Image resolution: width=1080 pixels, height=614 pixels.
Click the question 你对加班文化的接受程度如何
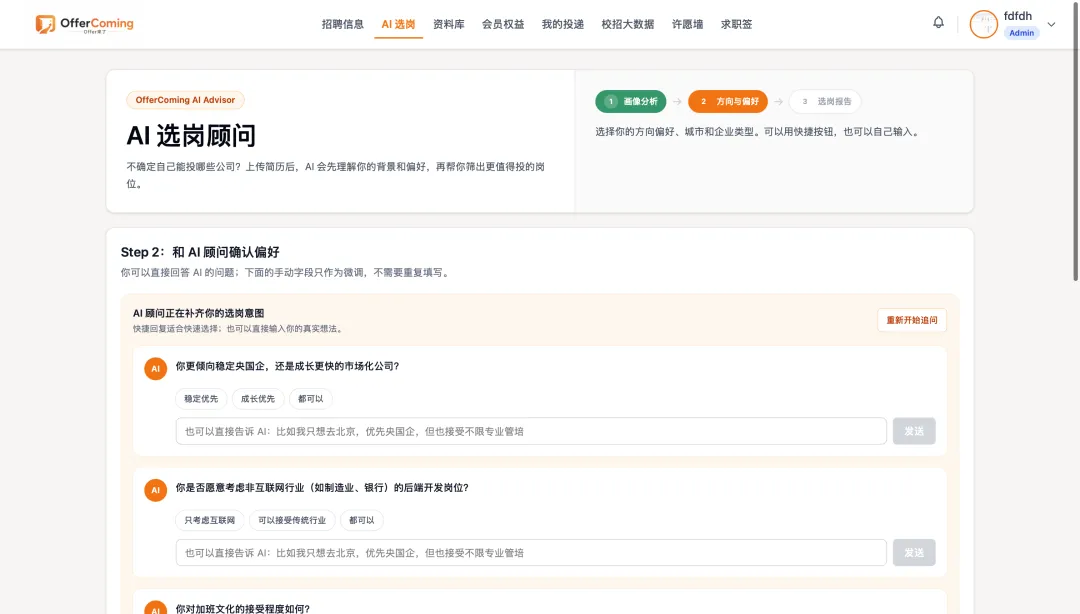point(242,609)
